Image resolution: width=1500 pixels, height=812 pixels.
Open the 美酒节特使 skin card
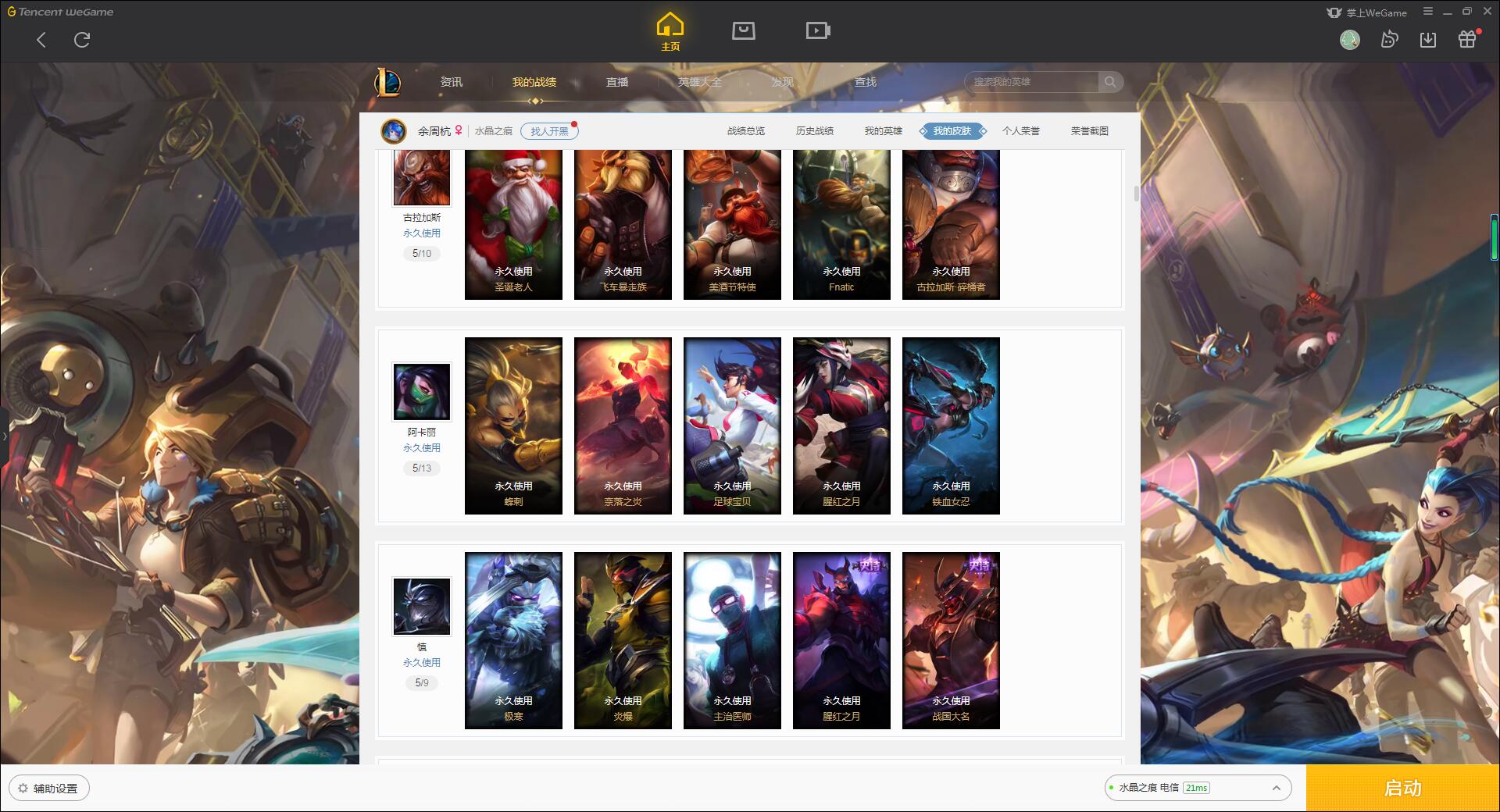click(x=732, y=225)
